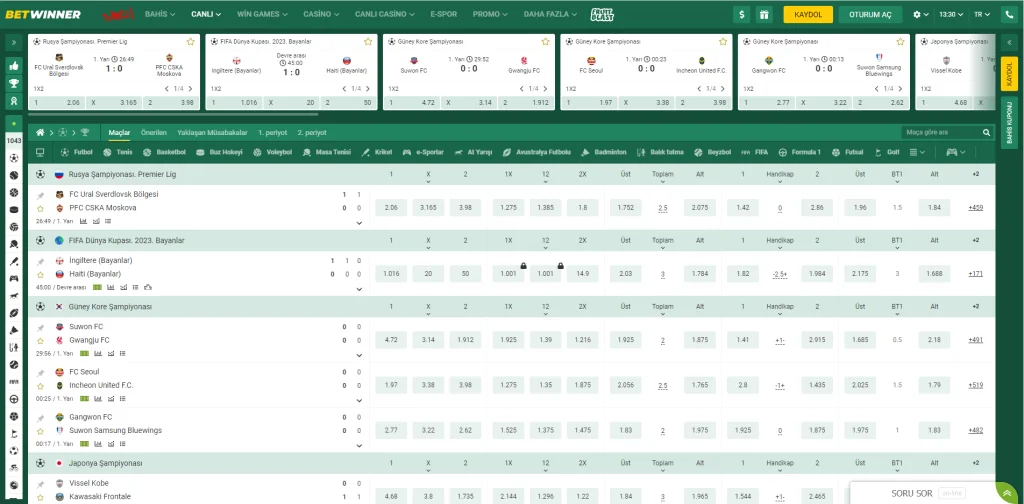This screenshot has height=504, width=1024.
Task: Expand the Ural vs CSKA match row chevron
Action: [x=359, y=223]
